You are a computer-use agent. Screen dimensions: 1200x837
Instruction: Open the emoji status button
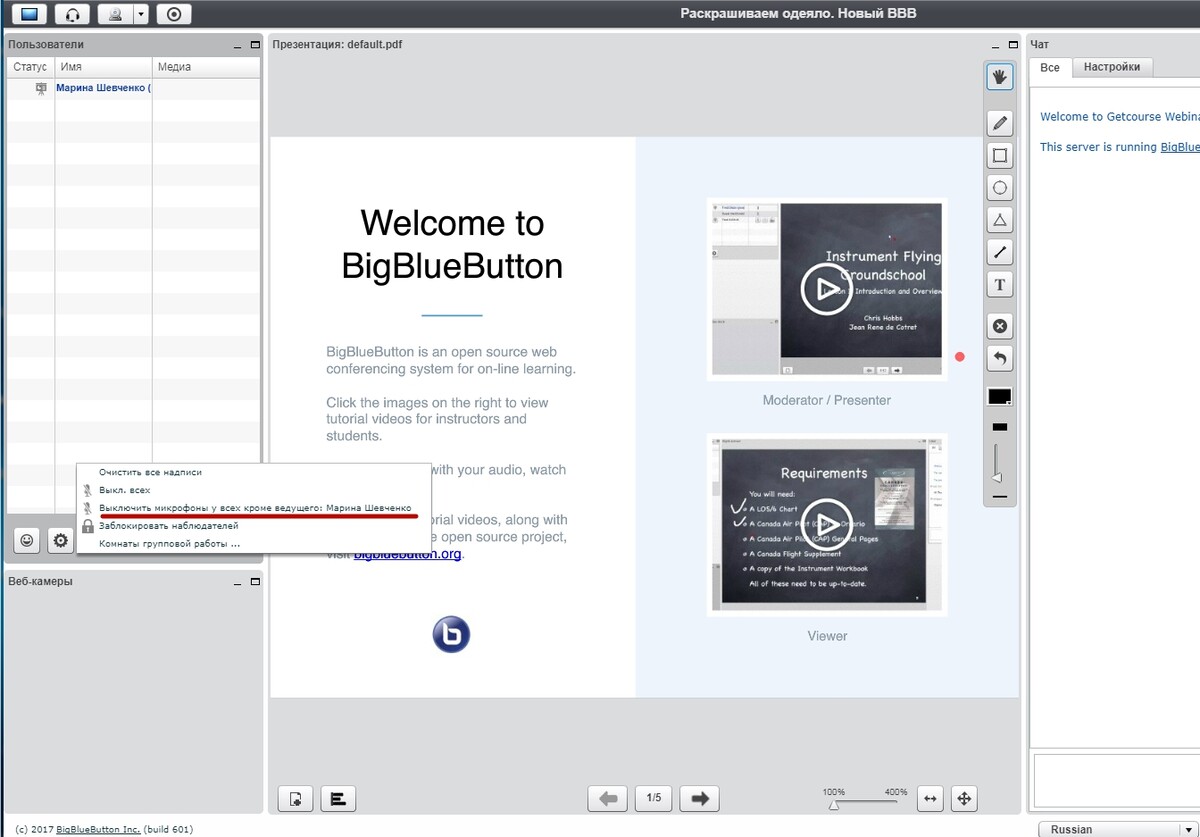[x=27, y=540]
